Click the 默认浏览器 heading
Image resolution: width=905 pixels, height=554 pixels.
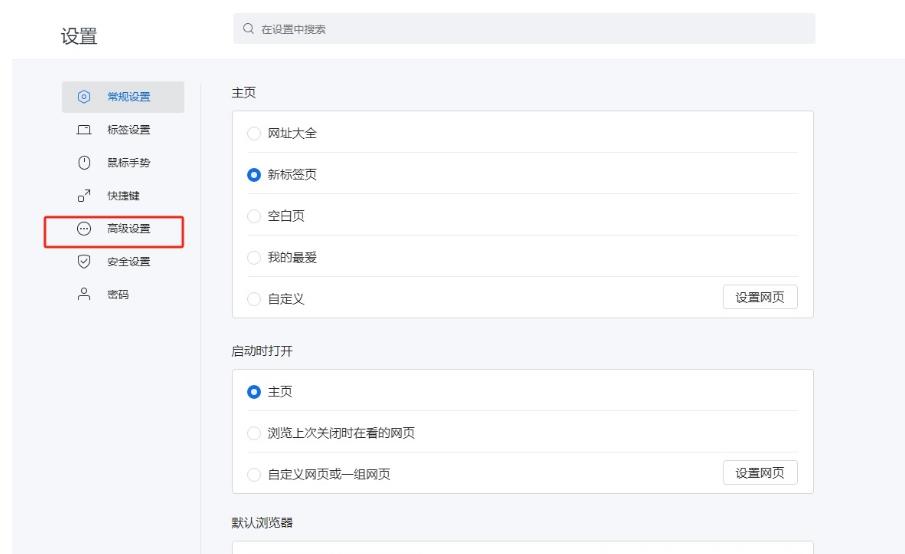[262, 522]
